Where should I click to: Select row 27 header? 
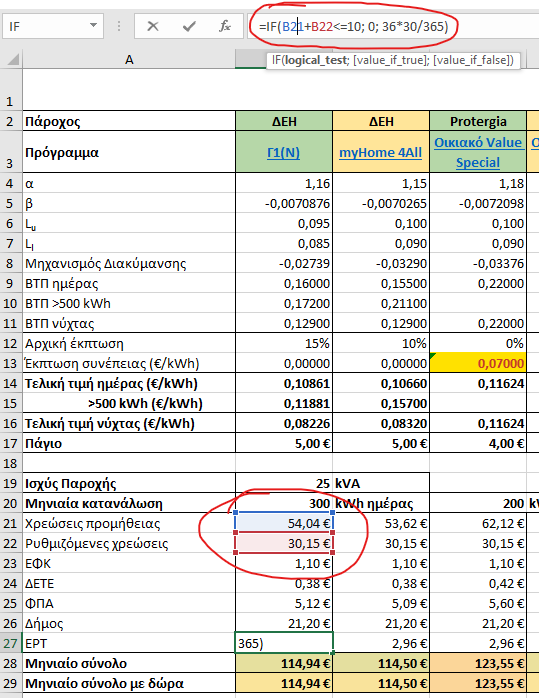coord(11,644)
